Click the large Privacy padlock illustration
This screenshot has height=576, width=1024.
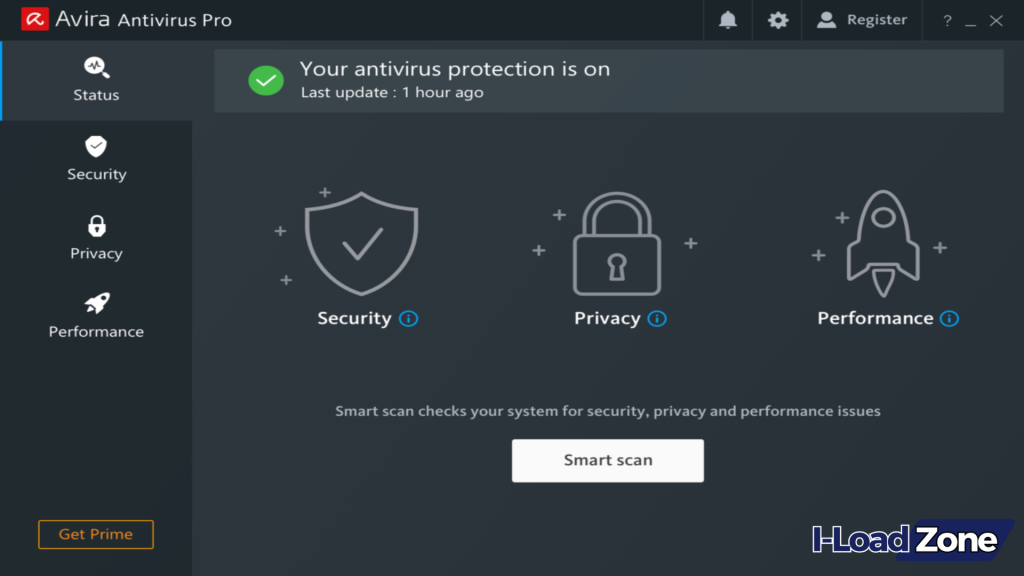pos(616,243)
